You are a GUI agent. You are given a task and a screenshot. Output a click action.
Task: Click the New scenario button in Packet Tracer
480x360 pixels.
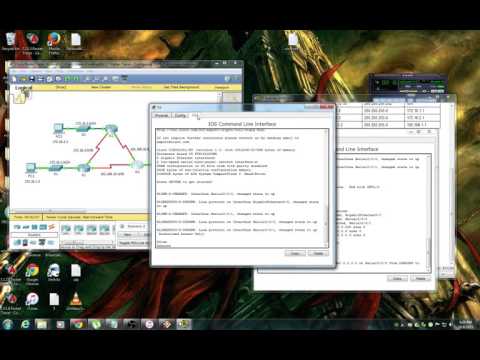click(127, 235)
